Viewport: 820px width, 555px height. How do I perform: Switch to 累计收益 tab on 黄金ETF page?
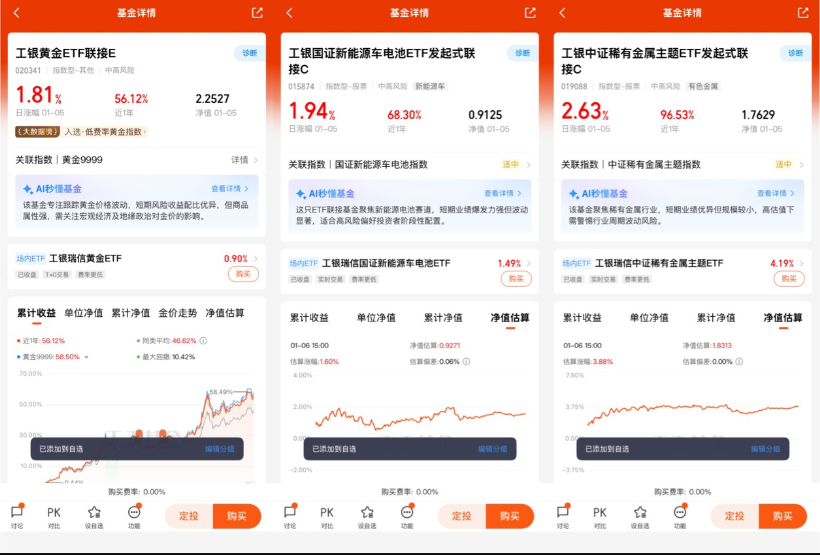pyautogui.click(x=36, y=313)
